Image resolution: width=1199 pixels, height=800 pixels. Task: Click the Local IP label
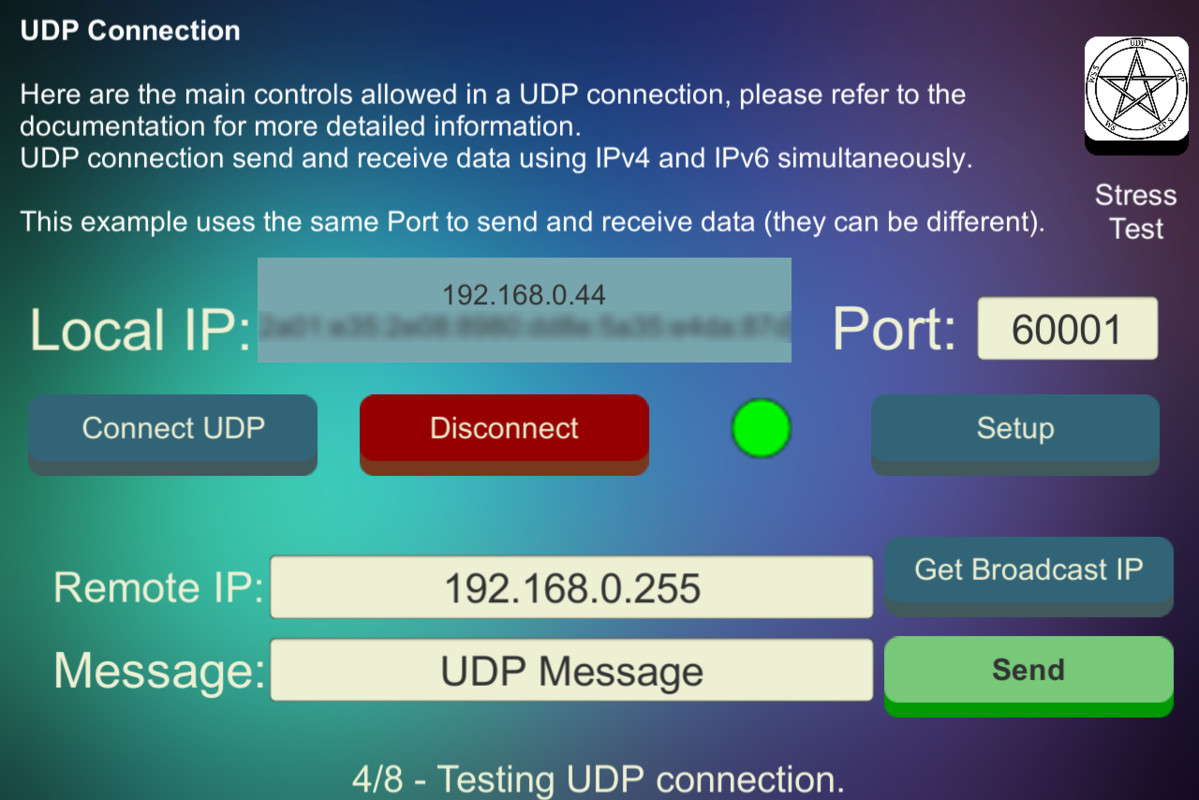click(141, 330)
